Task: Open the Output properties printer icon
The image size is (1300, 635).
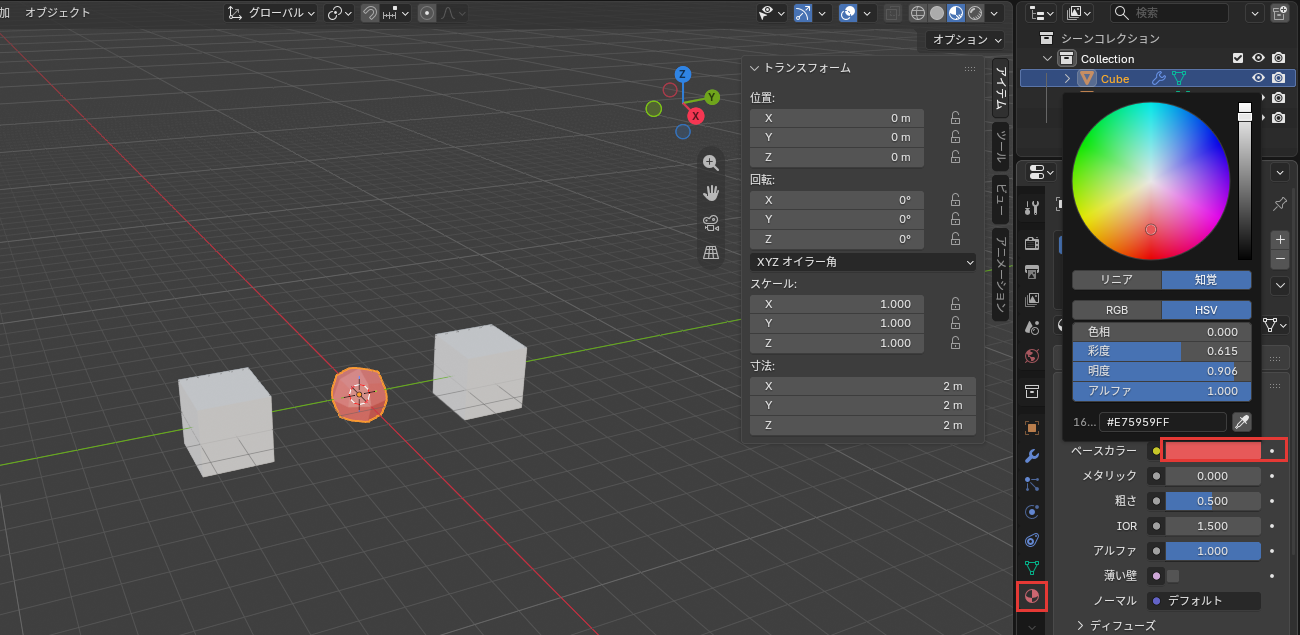Action: [1032, 271]
